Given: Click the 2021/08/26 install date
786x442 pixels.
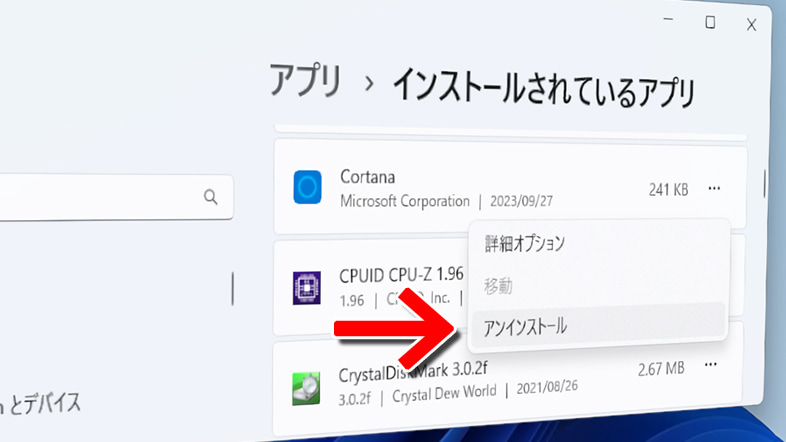Looking at the screenshot, I should 547,387.
